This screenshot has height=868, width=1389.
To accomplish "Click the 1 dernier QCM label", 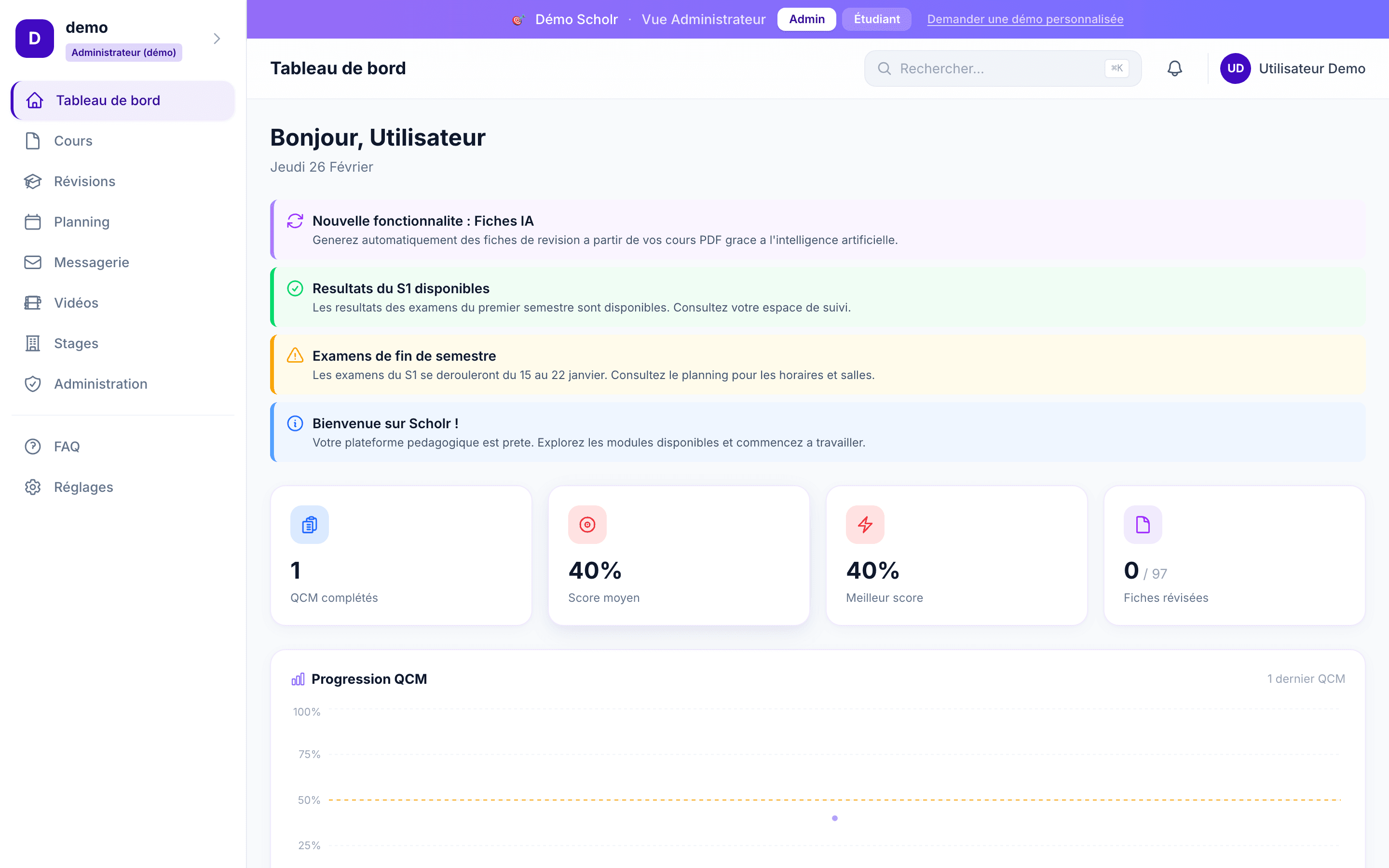I will click(x=1307, y=678).
